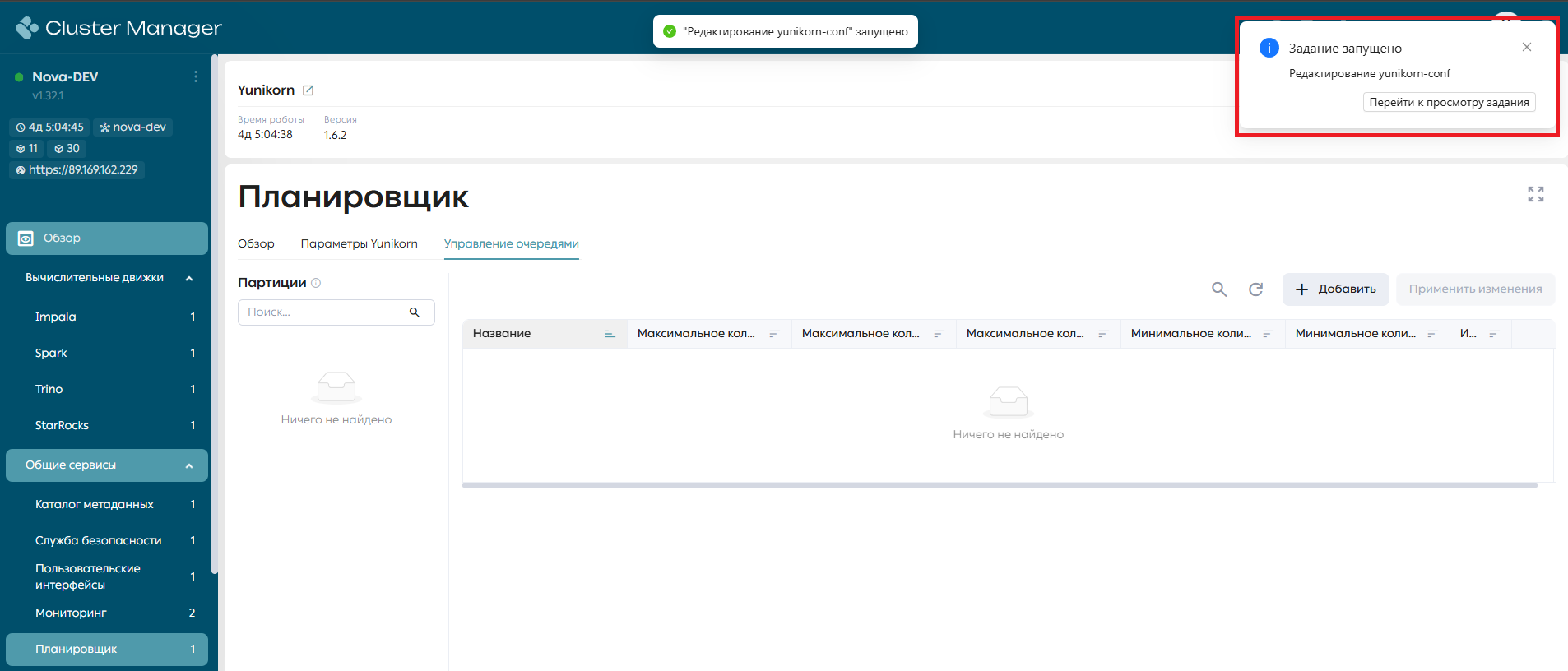This screenshot has width=1568, height=671.
Task: Open the https://89.169.162.229 link
Action: tap(77, 170)
